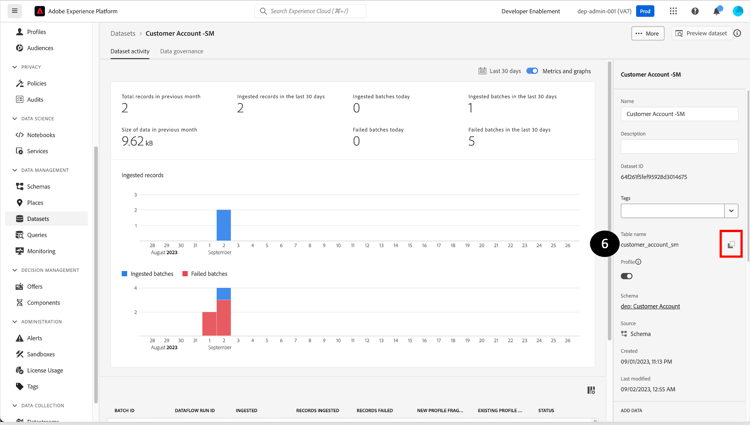Viewport: 750px width, 425px height.
Task: Collapse the Data Collection section
Action: point(14,406)
